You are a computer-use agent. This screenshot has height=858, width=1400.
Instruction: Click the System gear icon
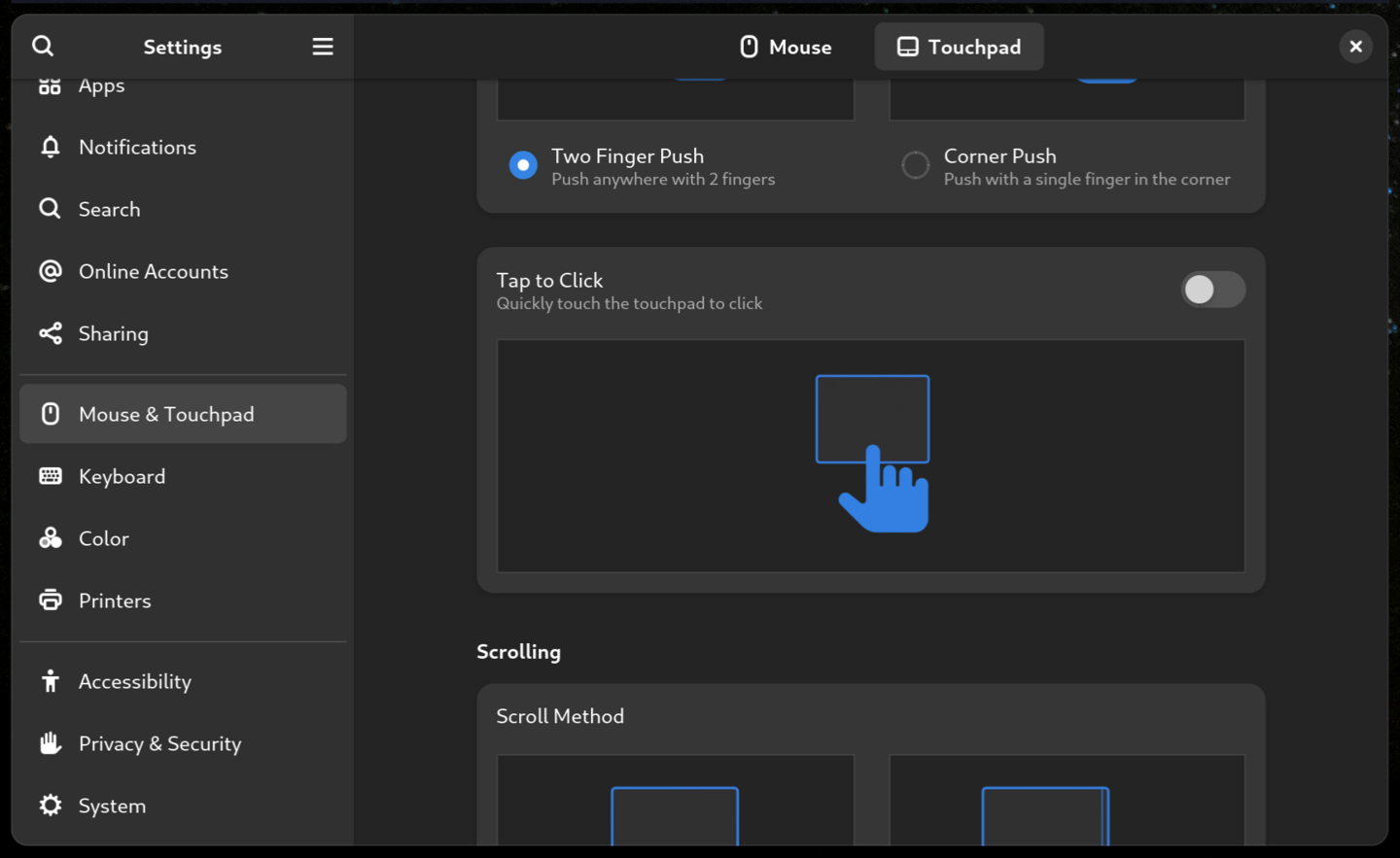[x=51, y=806]
